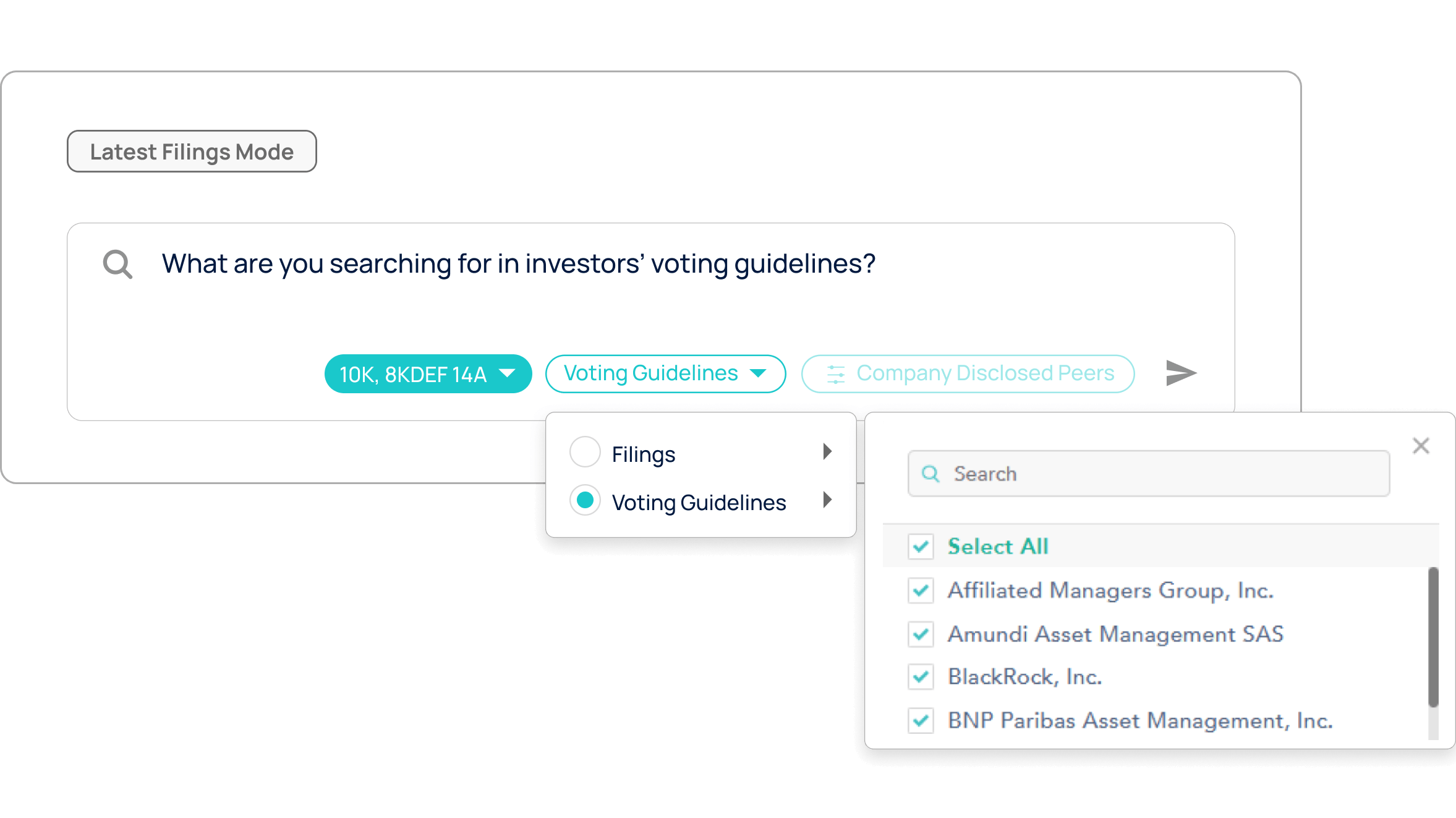Click the search magnifier icon in the main query bar

pos(117,263)
